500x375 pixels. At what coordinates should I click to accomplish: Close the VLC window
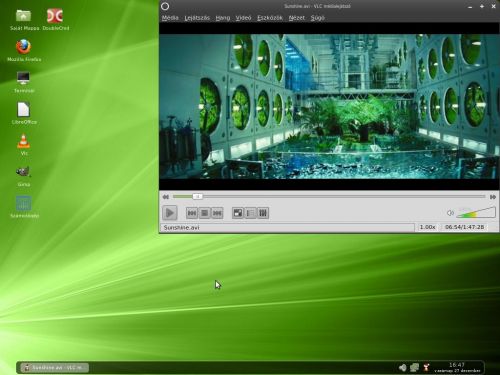click(494, 6)
